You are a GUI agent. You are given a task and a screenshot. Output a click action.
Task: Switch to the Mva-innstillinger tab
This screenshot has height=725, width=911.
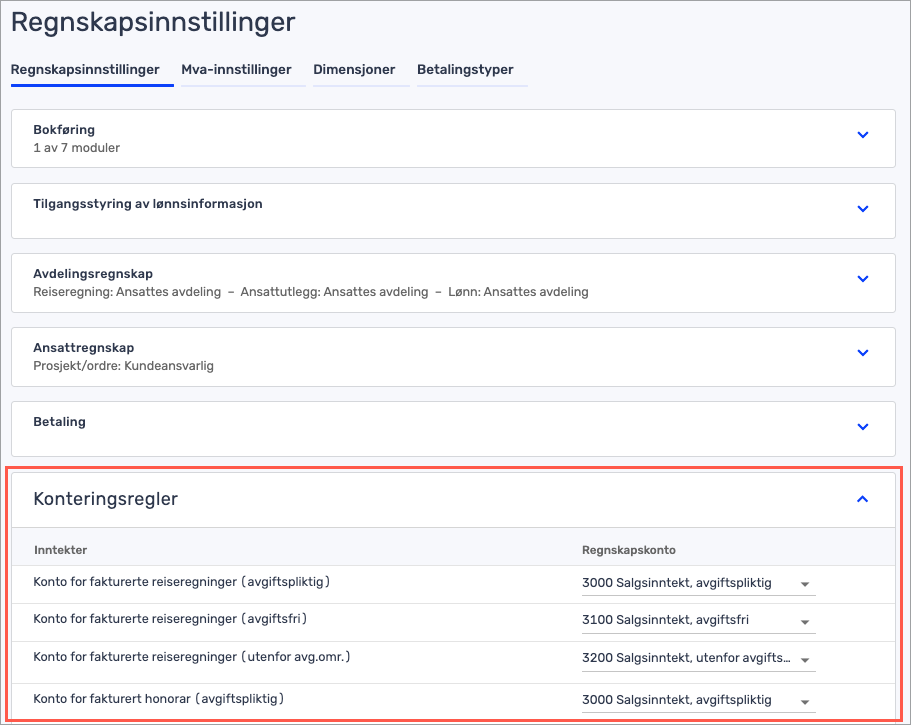point(236,70)
